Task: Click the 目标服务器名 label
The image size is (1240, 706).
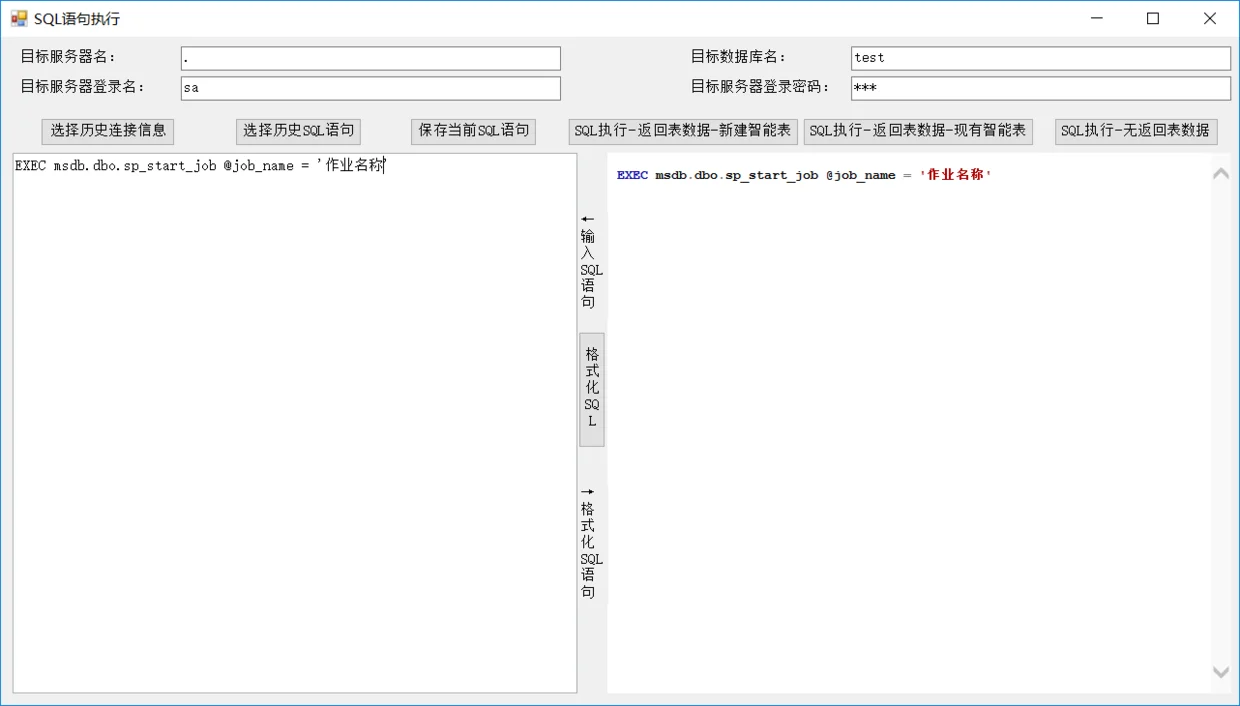Action: tap(69, 57)
